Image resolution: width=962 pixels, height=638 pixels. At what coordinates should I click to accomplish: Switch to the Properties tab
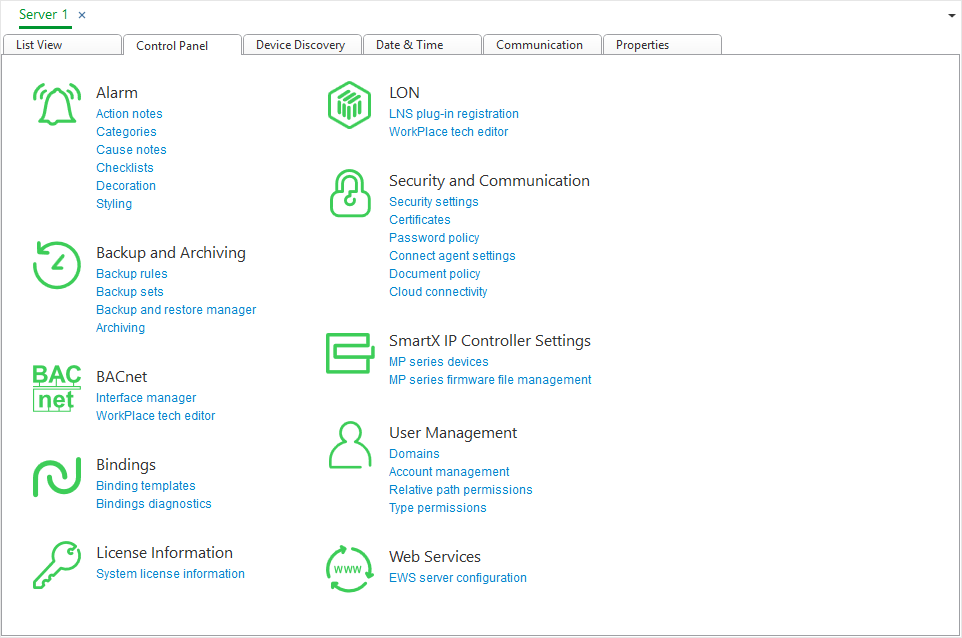point(663,45)
